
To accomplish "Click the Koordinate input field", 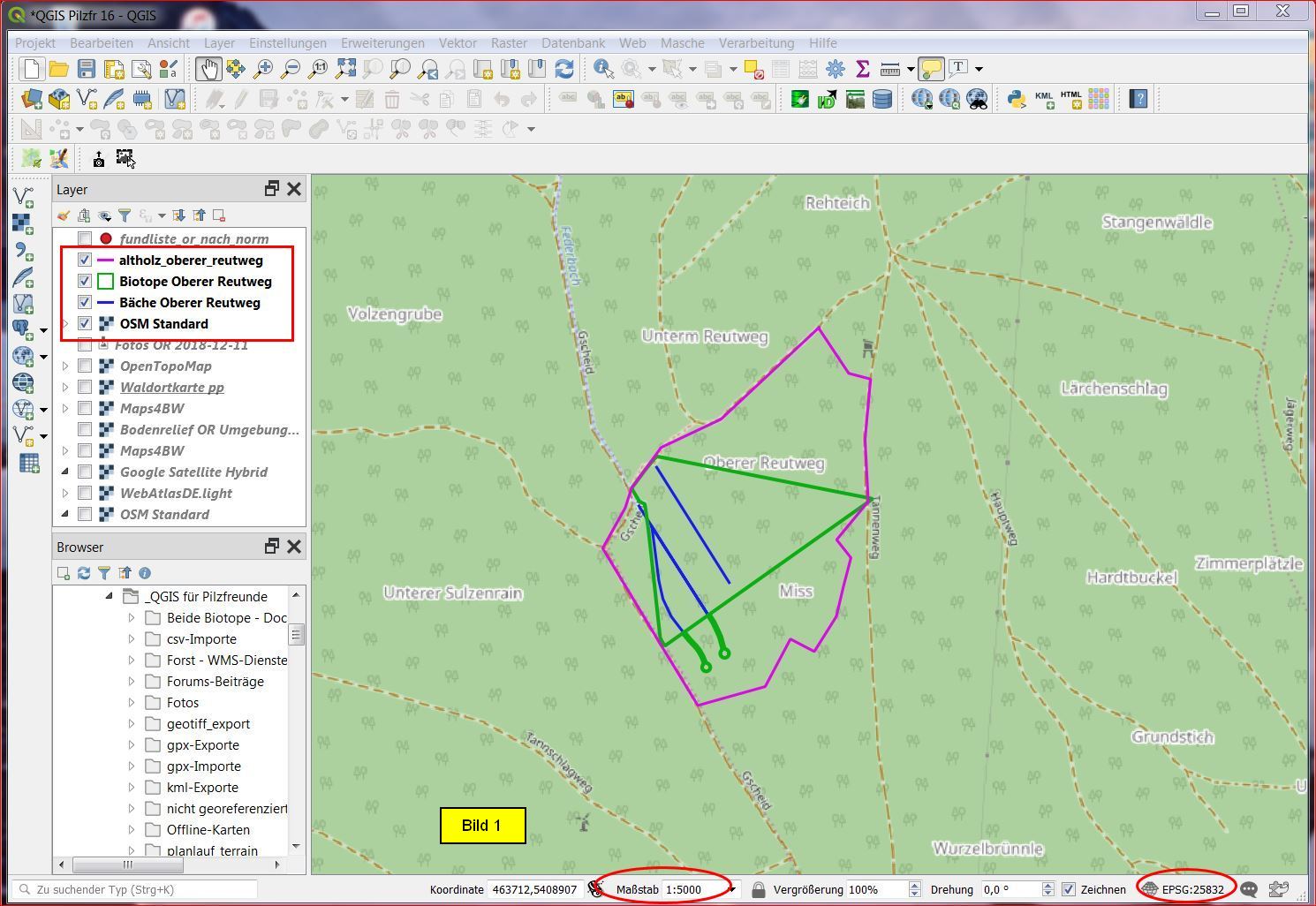I will (x=534, y=889).
